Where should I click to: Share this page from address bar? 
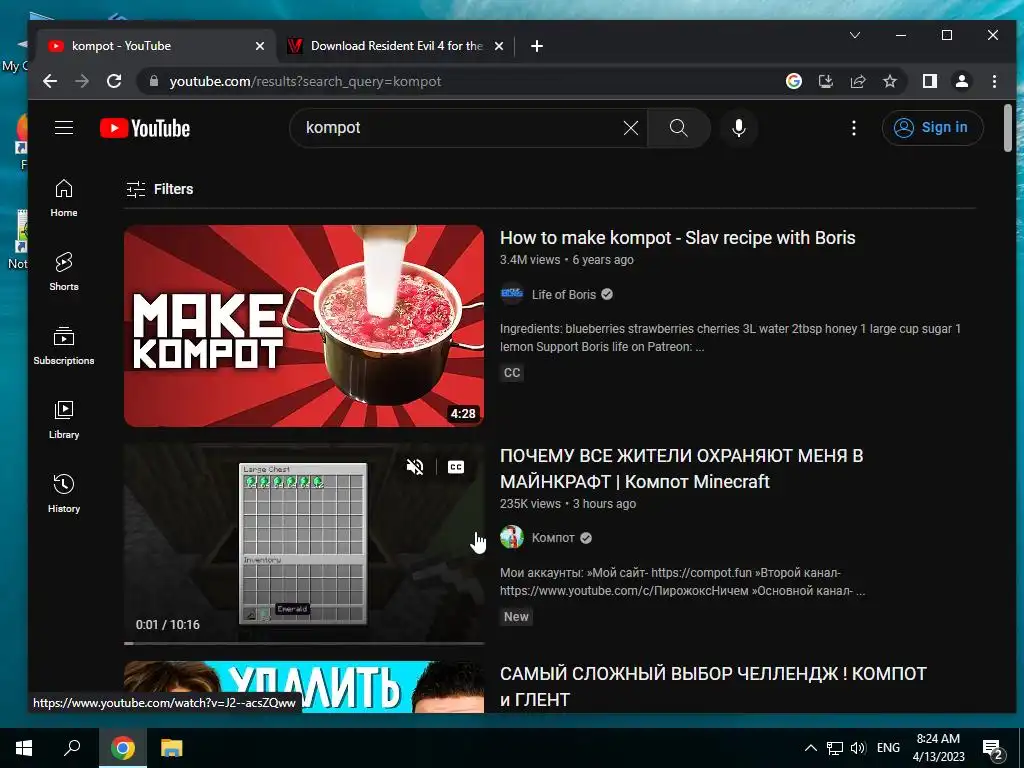[x=858, y=81]
